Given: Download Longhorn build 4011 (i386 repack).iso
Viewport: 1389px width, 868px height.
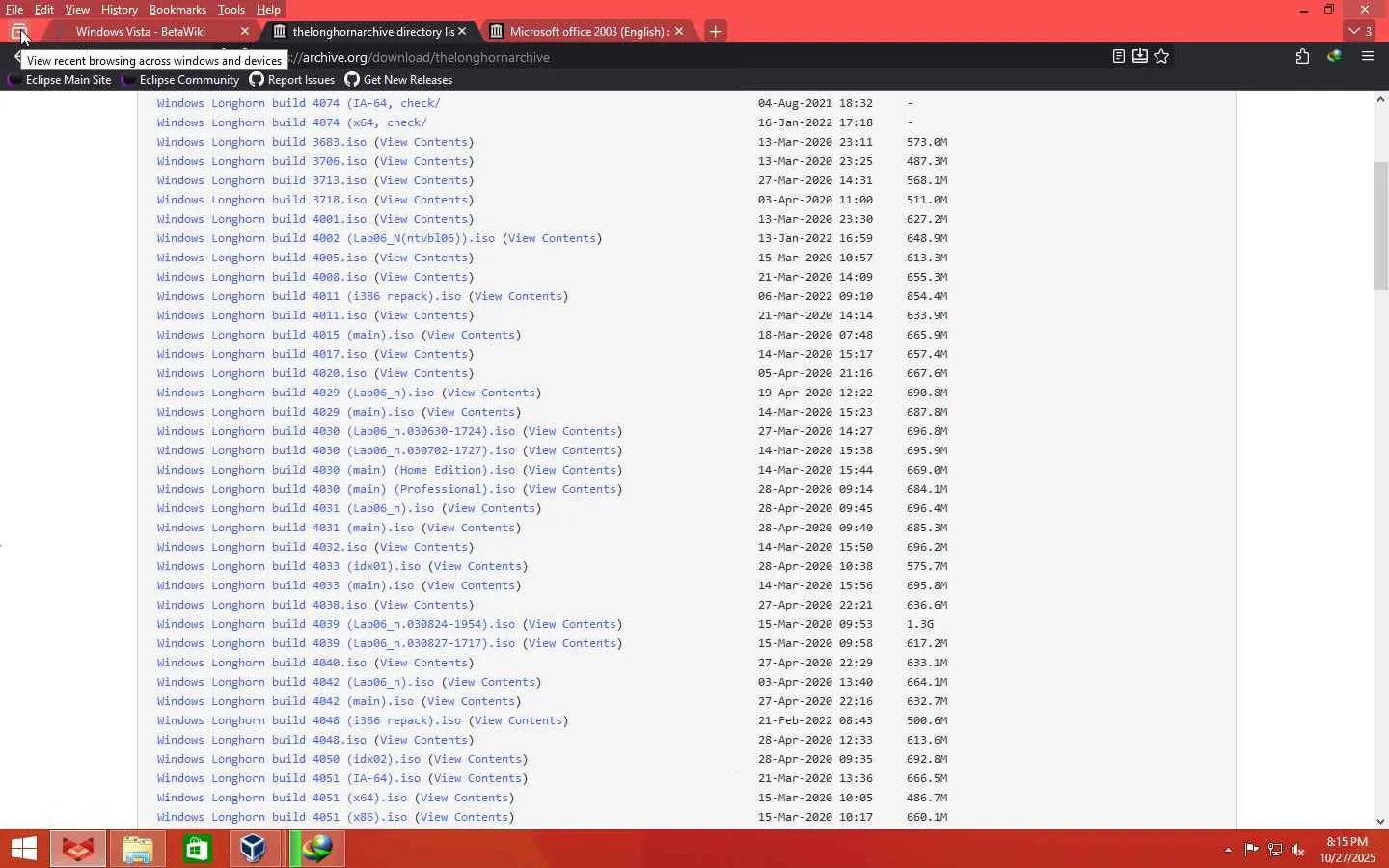Looking at the screenshot, I should click(310, 296).
